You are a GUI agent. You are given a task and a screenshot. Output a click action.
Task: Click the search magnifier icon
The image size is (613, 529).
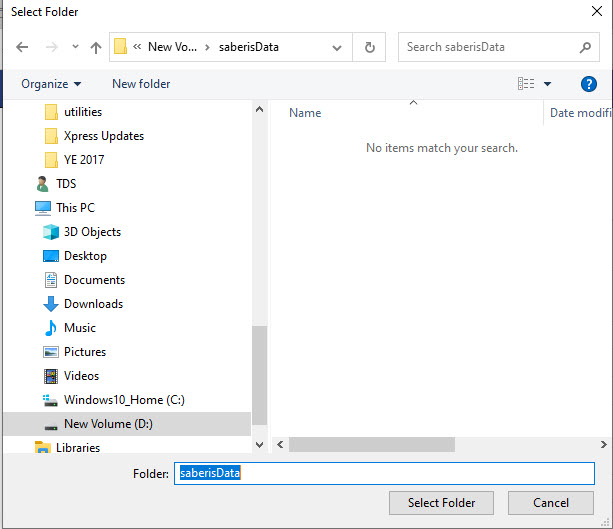586,47
